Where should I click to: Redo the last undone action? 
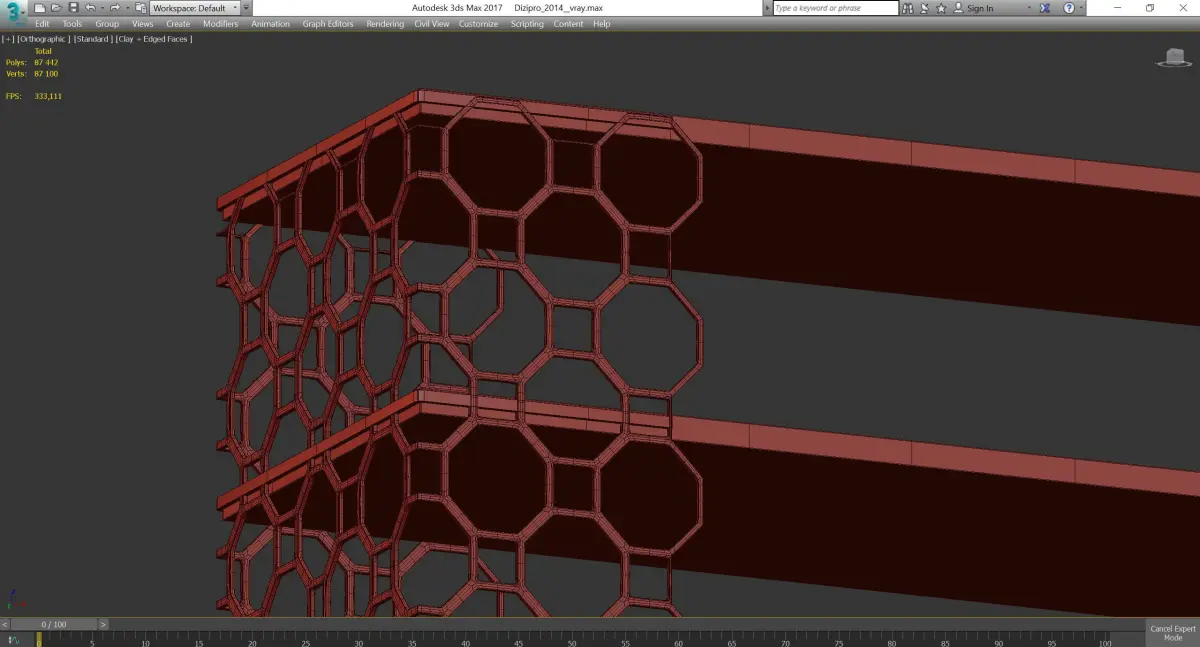(114, 8)
